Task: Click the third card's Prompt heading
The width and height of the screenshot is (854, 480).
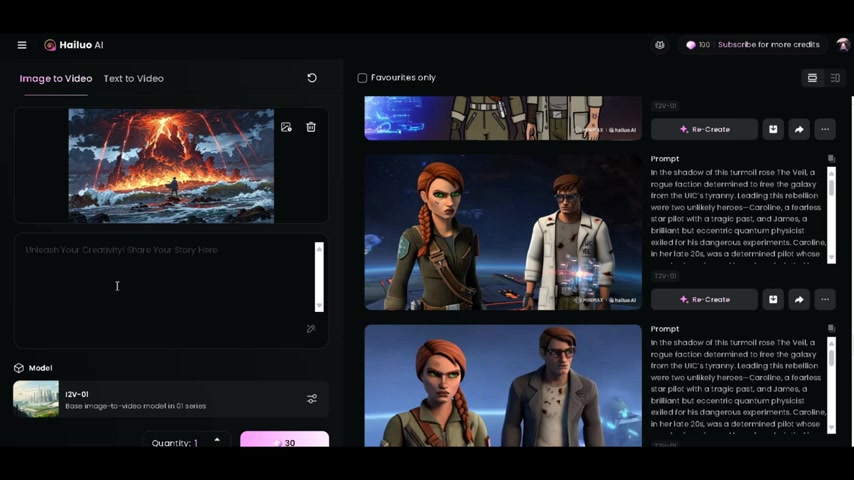Action: [x=664, y=329]
